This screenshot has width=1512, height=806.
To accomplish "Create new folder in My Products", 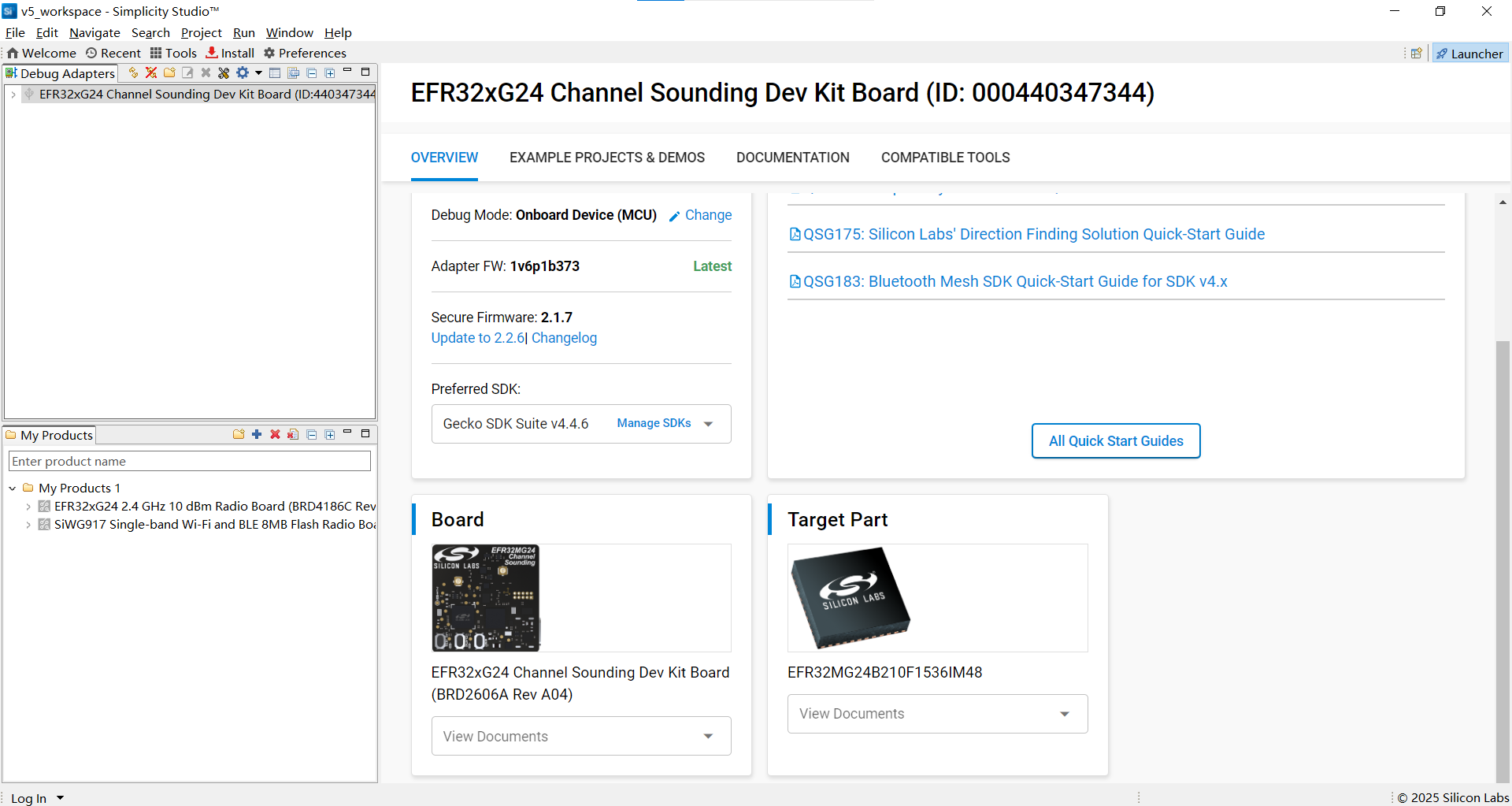I will [239, 434].
